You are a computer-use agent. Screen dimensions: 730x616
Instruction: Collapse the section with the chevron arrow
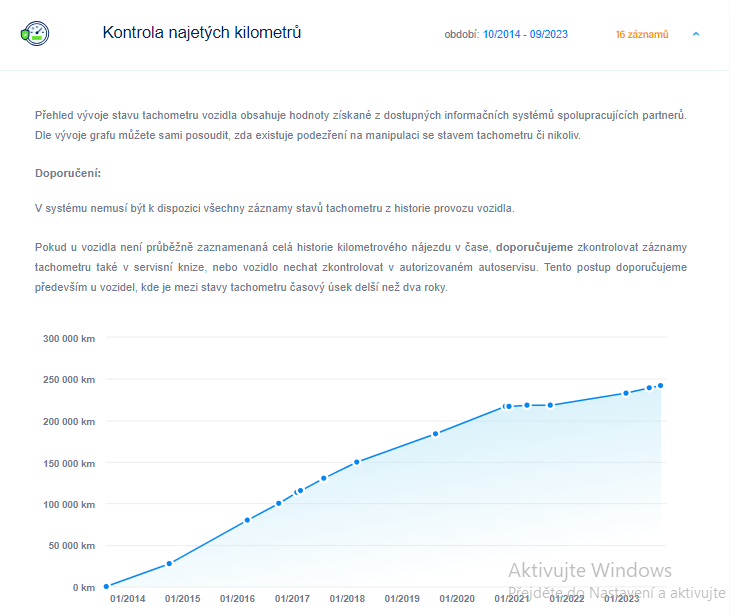[696, 34]
